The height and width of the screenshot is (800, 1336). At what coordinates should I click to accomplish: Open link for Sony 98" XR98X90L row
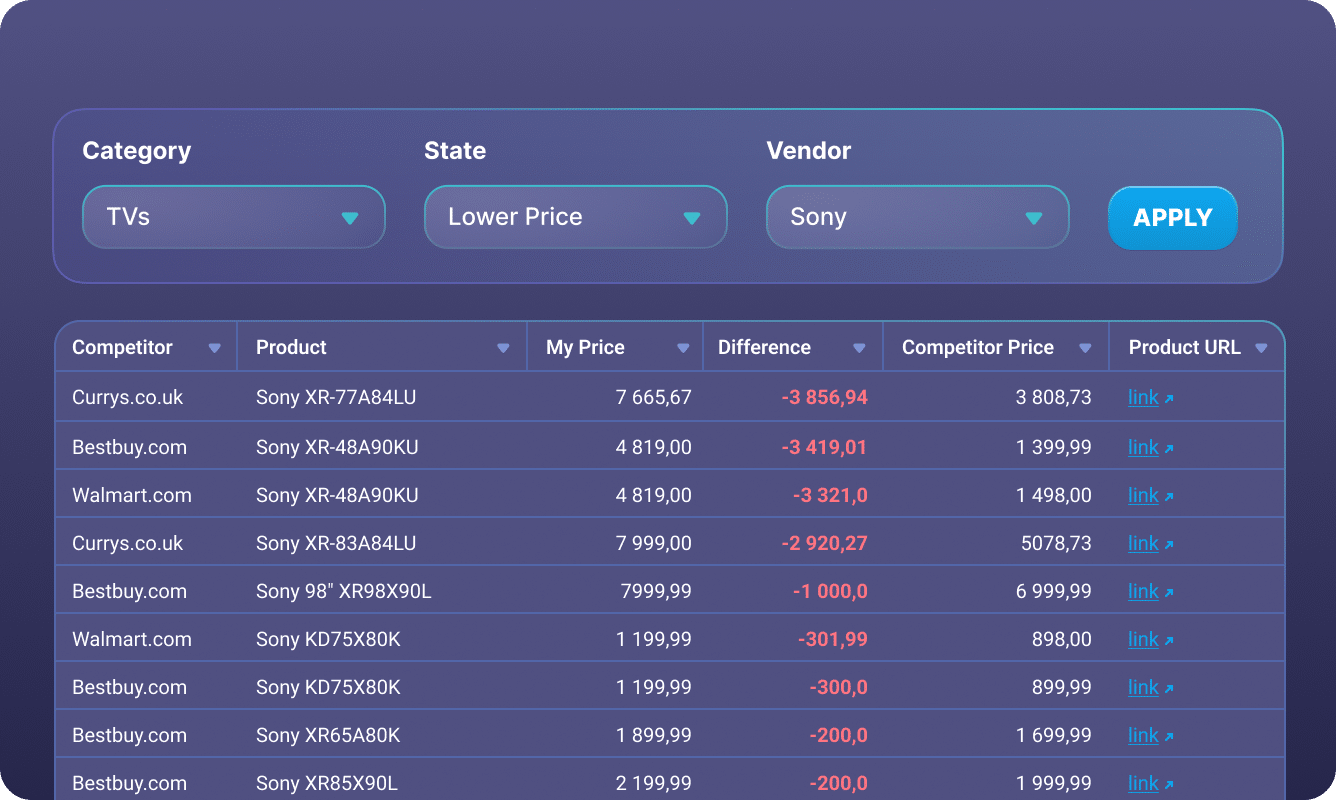tap(1143, 591)
